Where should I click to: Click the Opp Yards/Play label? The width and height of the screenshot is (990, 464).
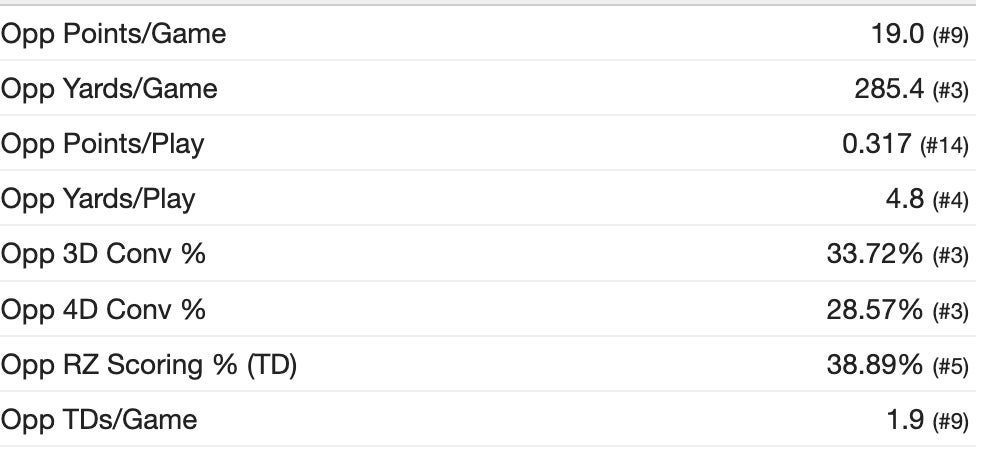coord(98,199)
